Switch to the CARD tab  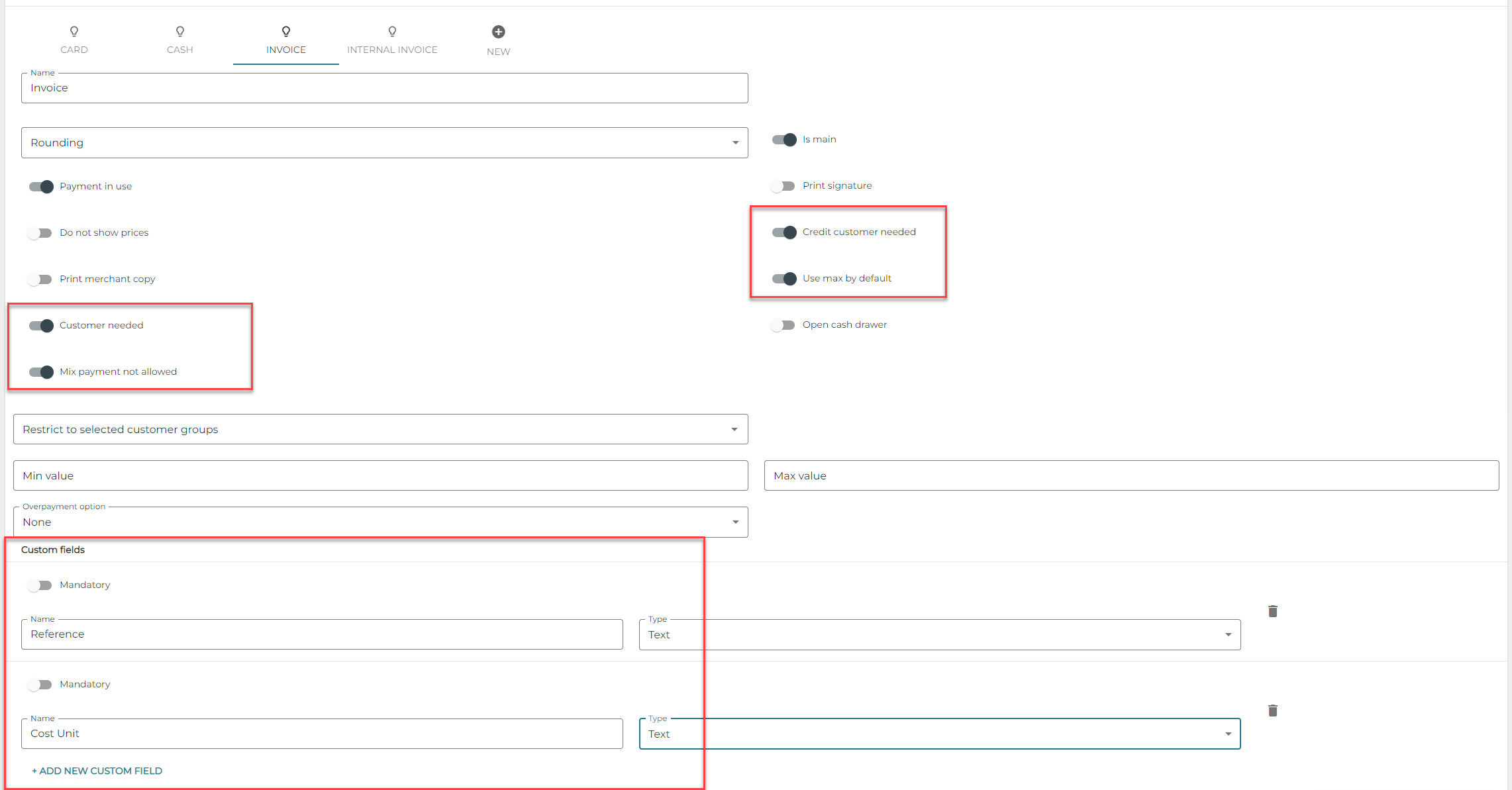[x=74, y=50]
